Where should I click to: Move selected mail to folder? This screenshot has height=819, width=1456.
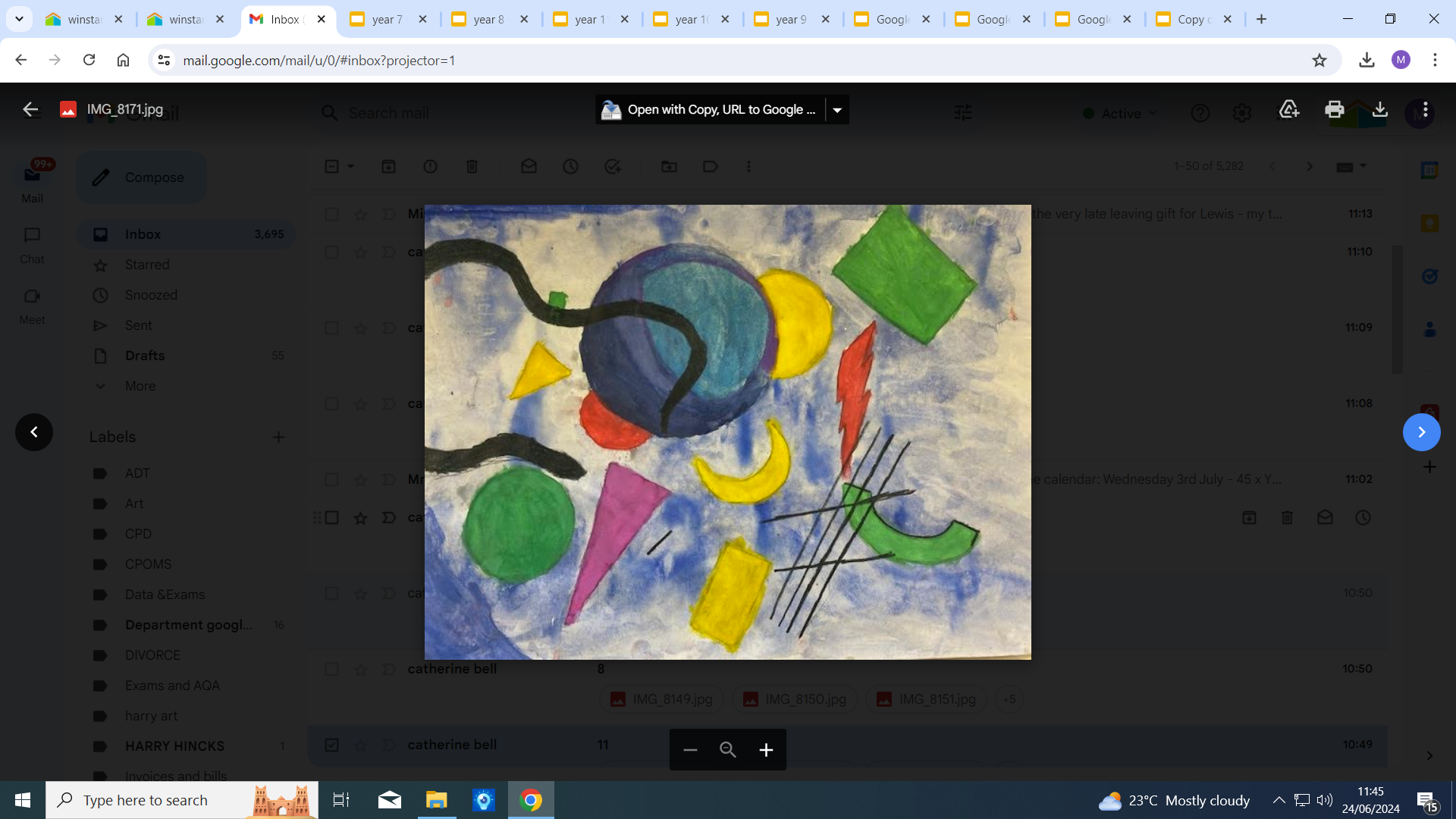(x=669, y=166)
